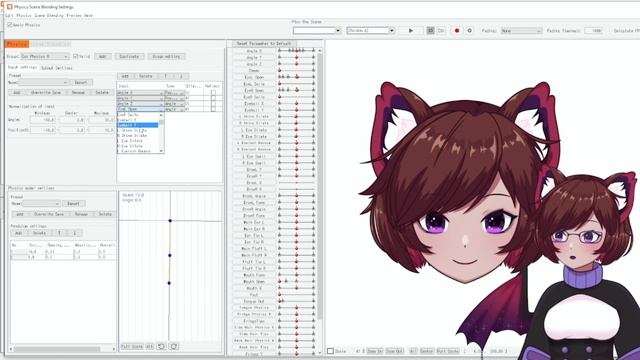640x360 pixels.
Task: Open the input preset Name dropdown
Action: [x=43, y=82]
